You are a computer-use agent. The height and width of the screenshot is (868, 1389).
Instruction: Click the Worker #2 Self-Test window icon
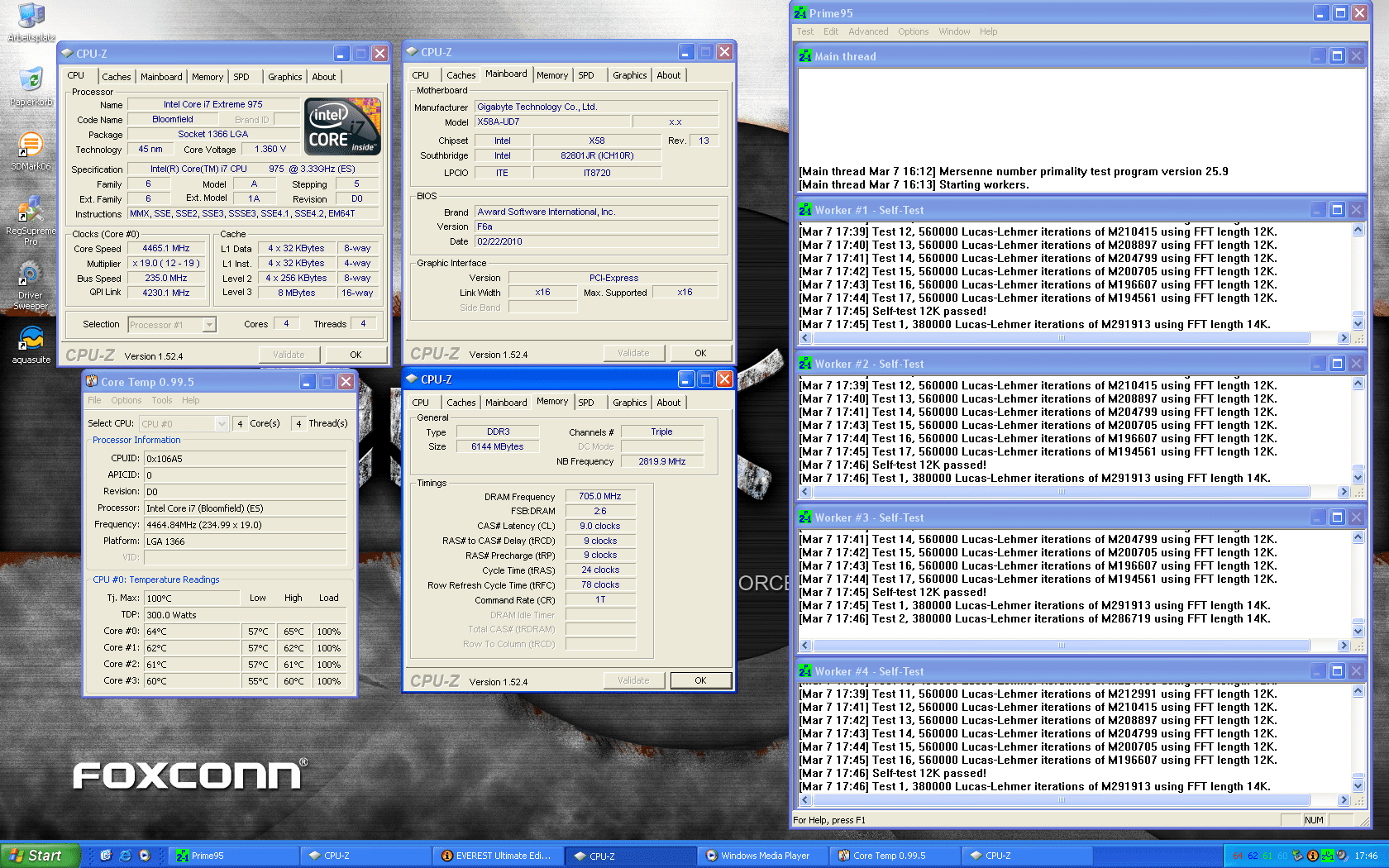[805, 364]
